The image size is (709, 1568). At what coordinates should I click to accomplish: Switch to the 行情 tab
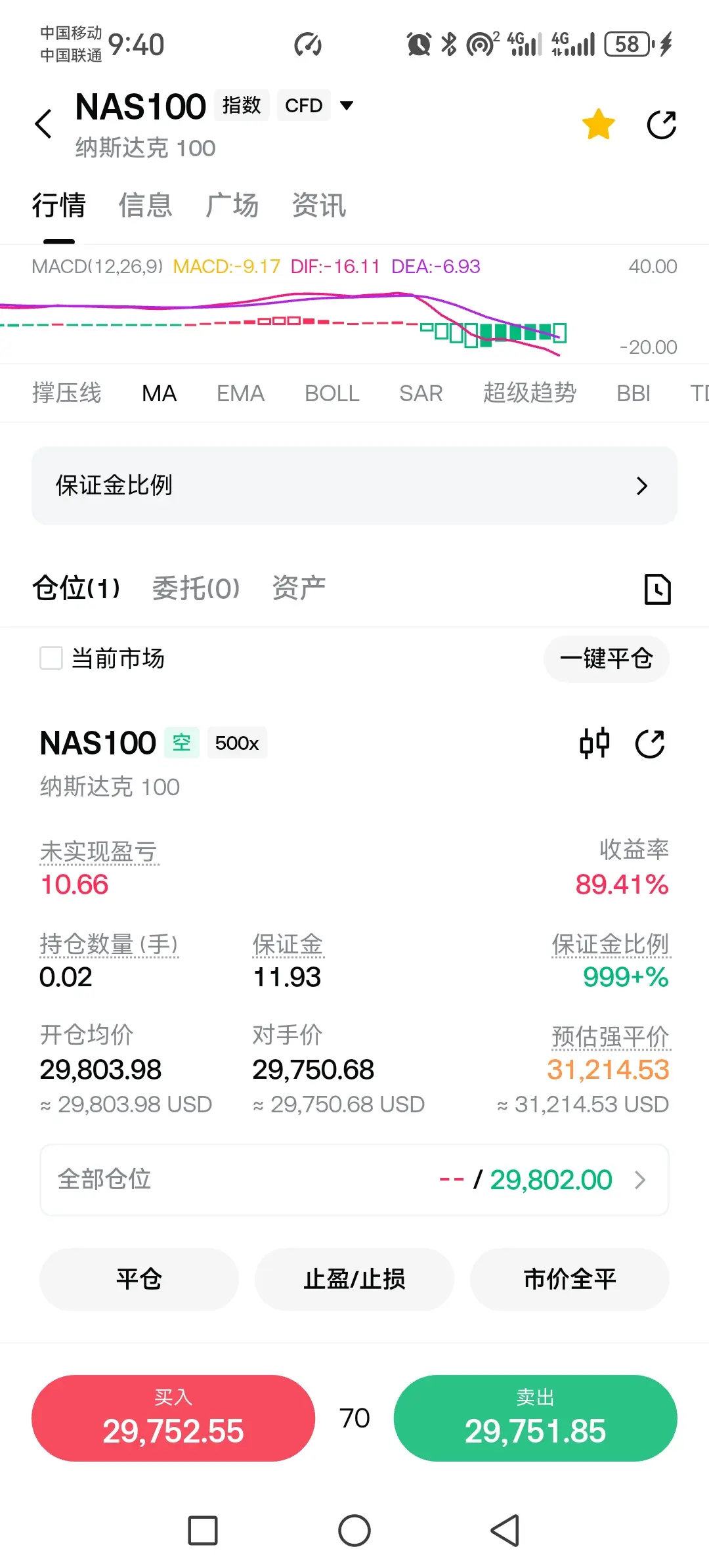(59, 205)
